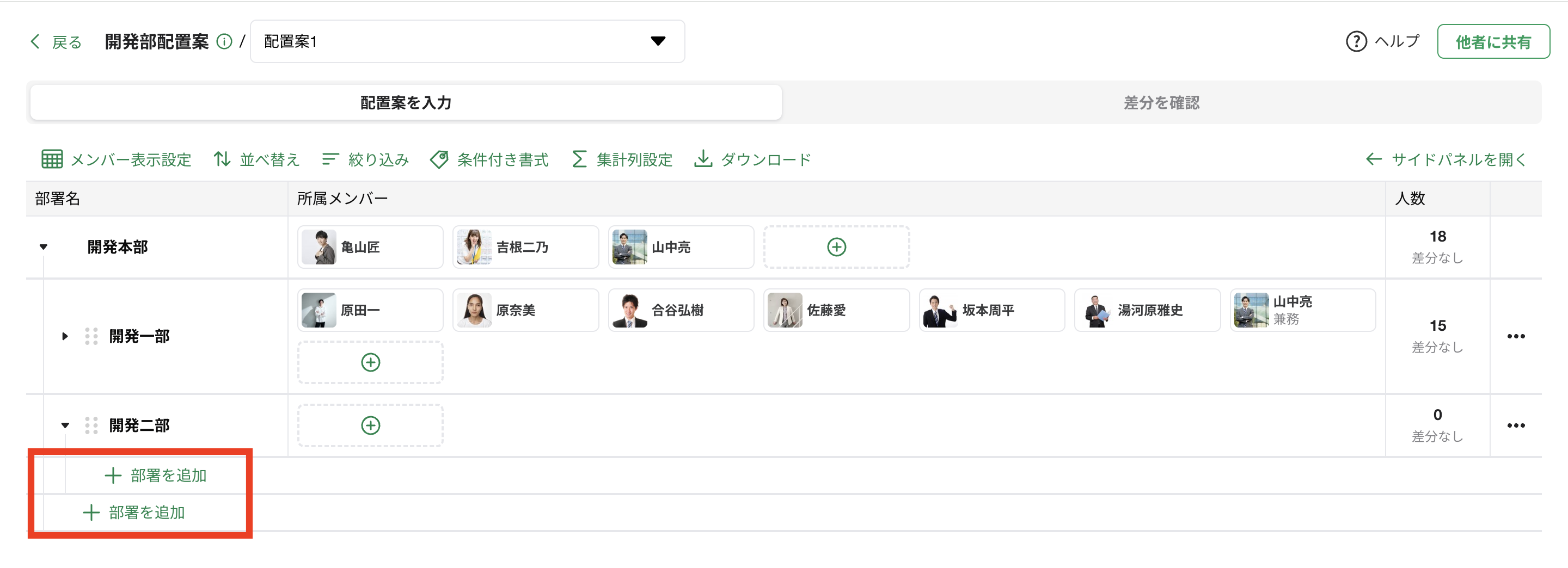Add a member to 開発本部 with plus
The height and width of the screenshot is (568, 1568).
coord(836,247)
